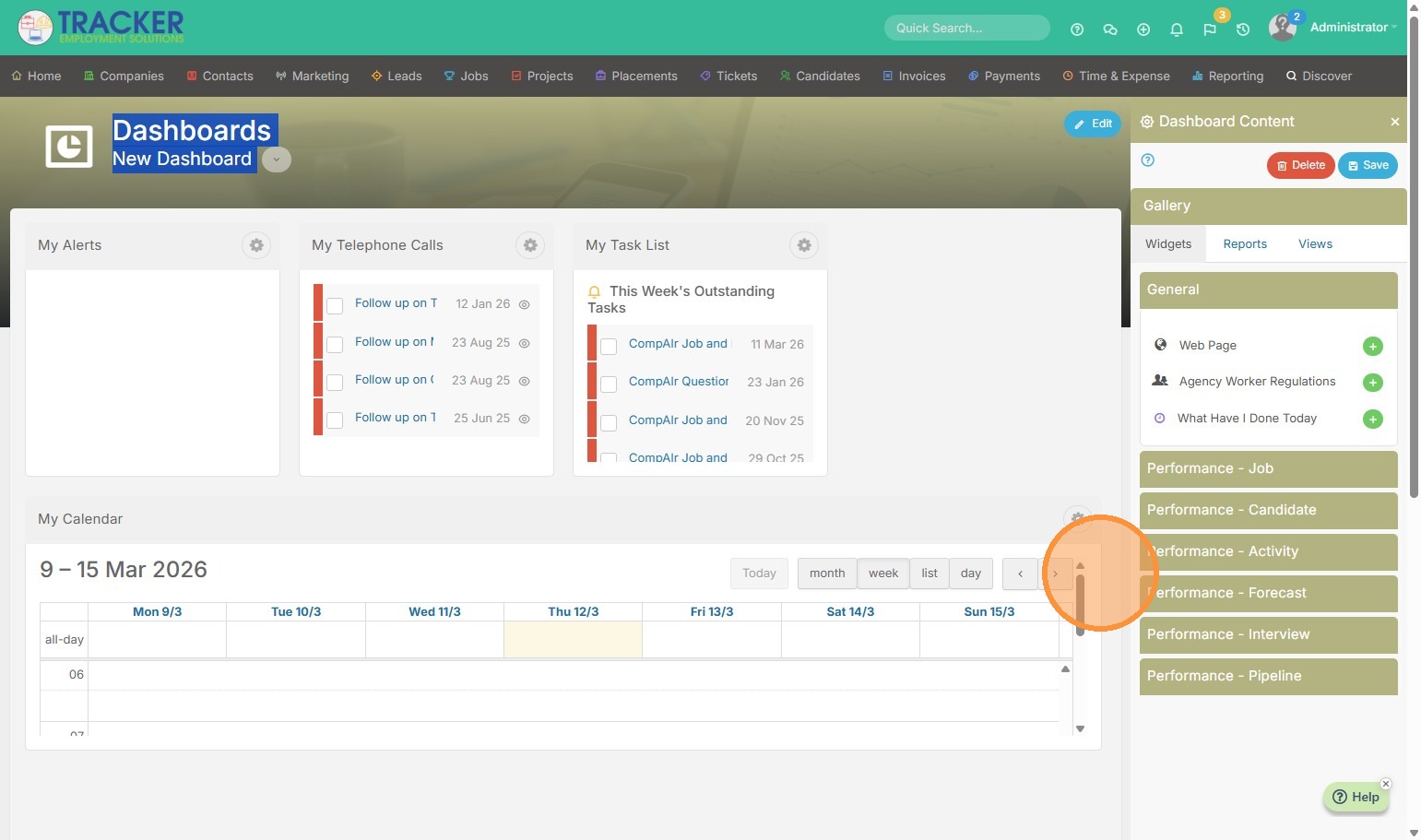Open the New Dashboard dropdown arrow
This screenshot has width=1421, height=840.
click(277, 160)
